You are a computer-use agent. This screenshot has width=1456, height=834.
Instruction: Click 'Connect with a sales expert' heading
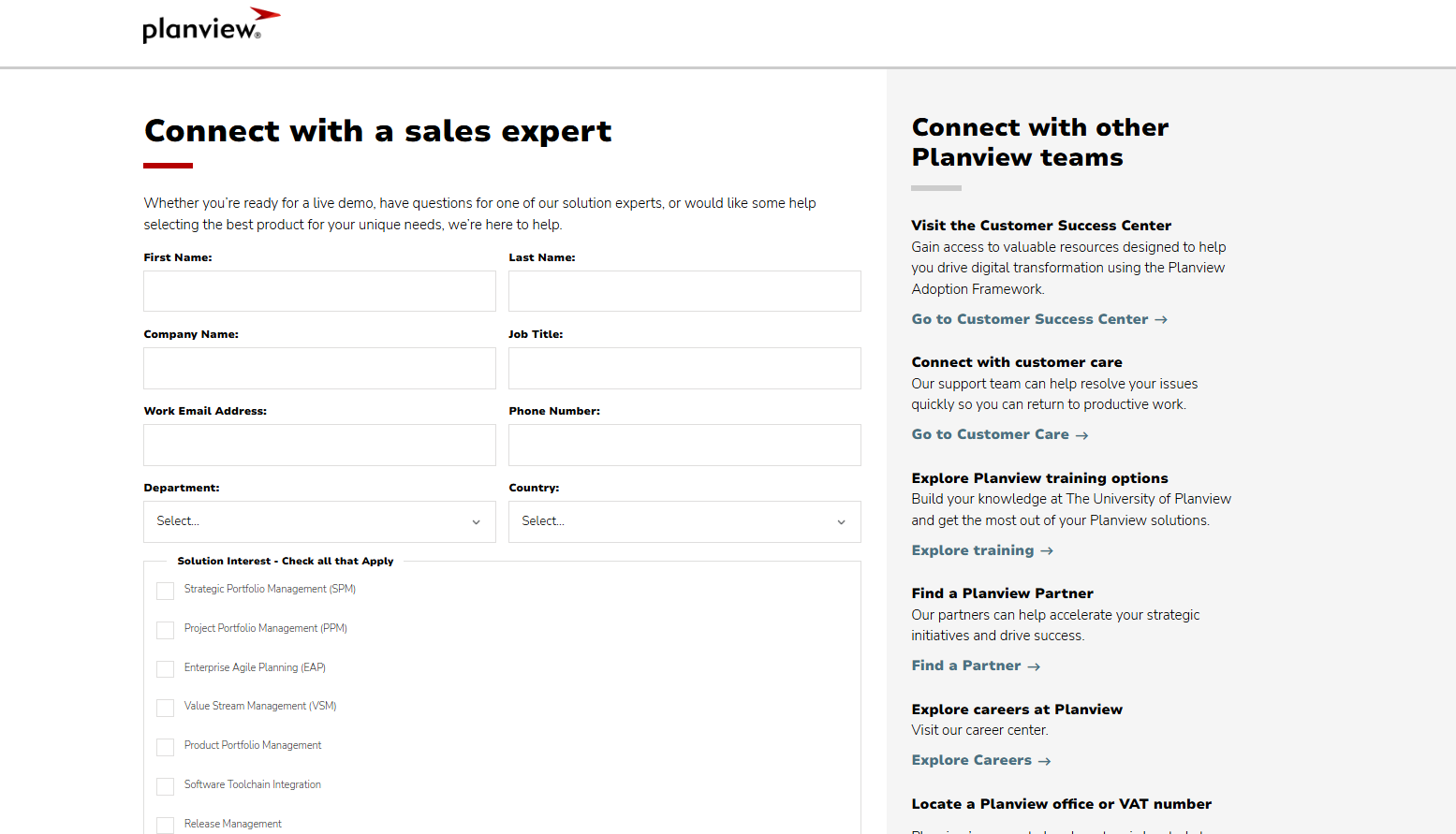tap(378, 131)
